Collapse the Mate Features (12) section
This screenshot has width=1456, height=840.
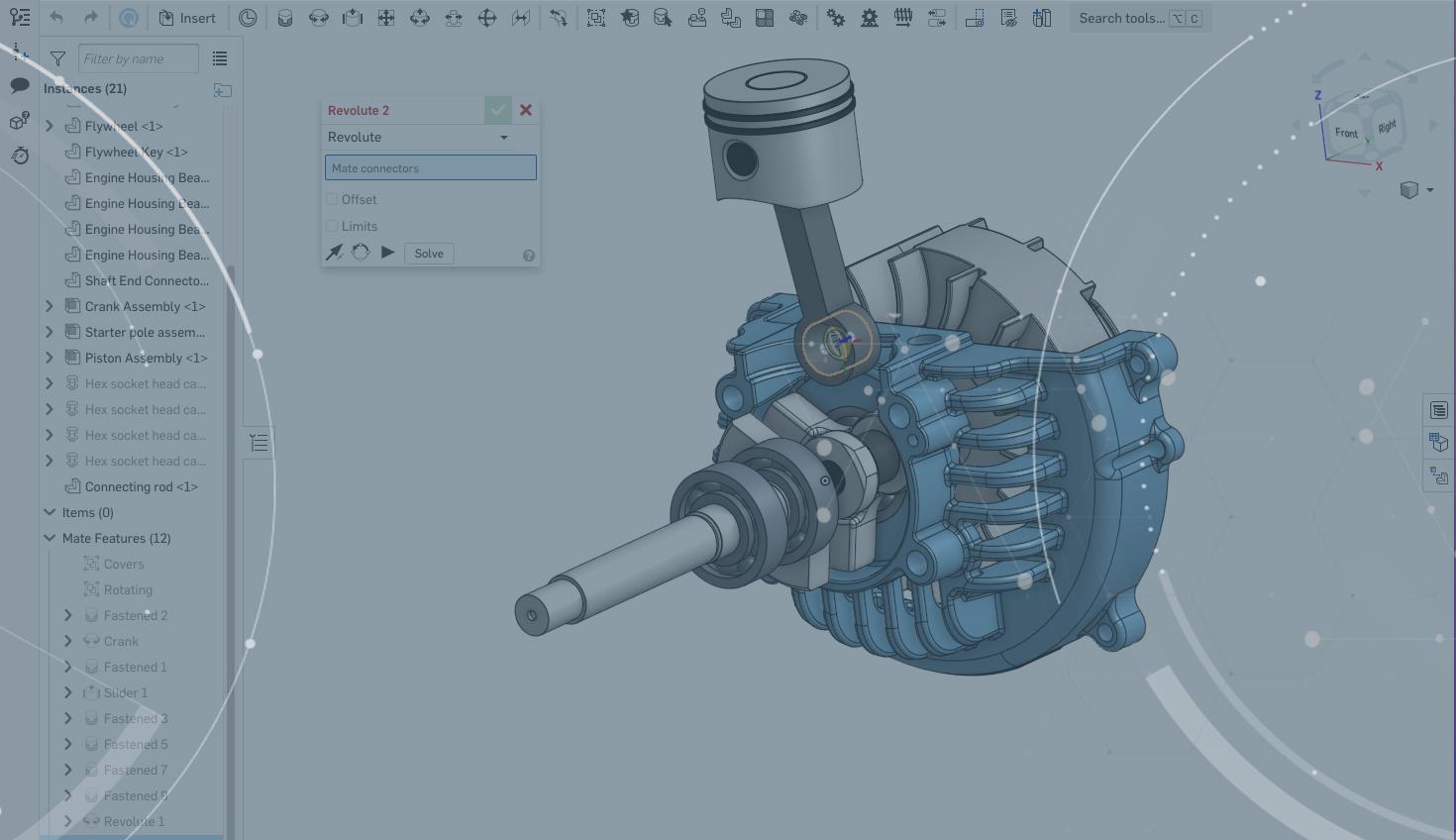(x=50, y=538)
